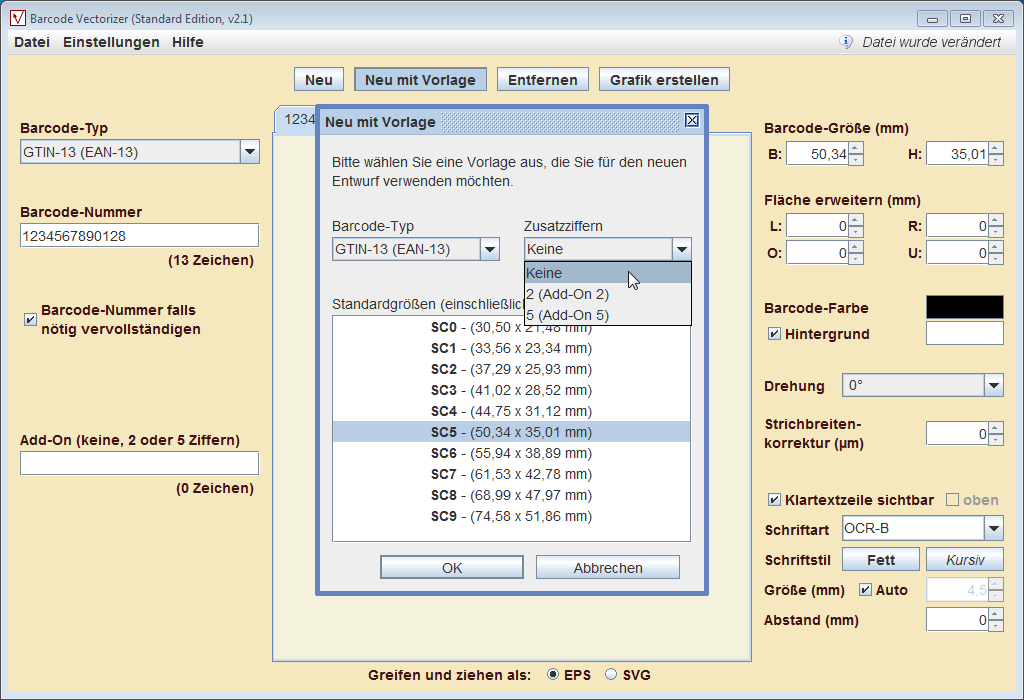The image size is (1024, 700).
Task: Close the Neu mit Vorlage dialog
Action: pyautogui.click(x=691, y=121)
